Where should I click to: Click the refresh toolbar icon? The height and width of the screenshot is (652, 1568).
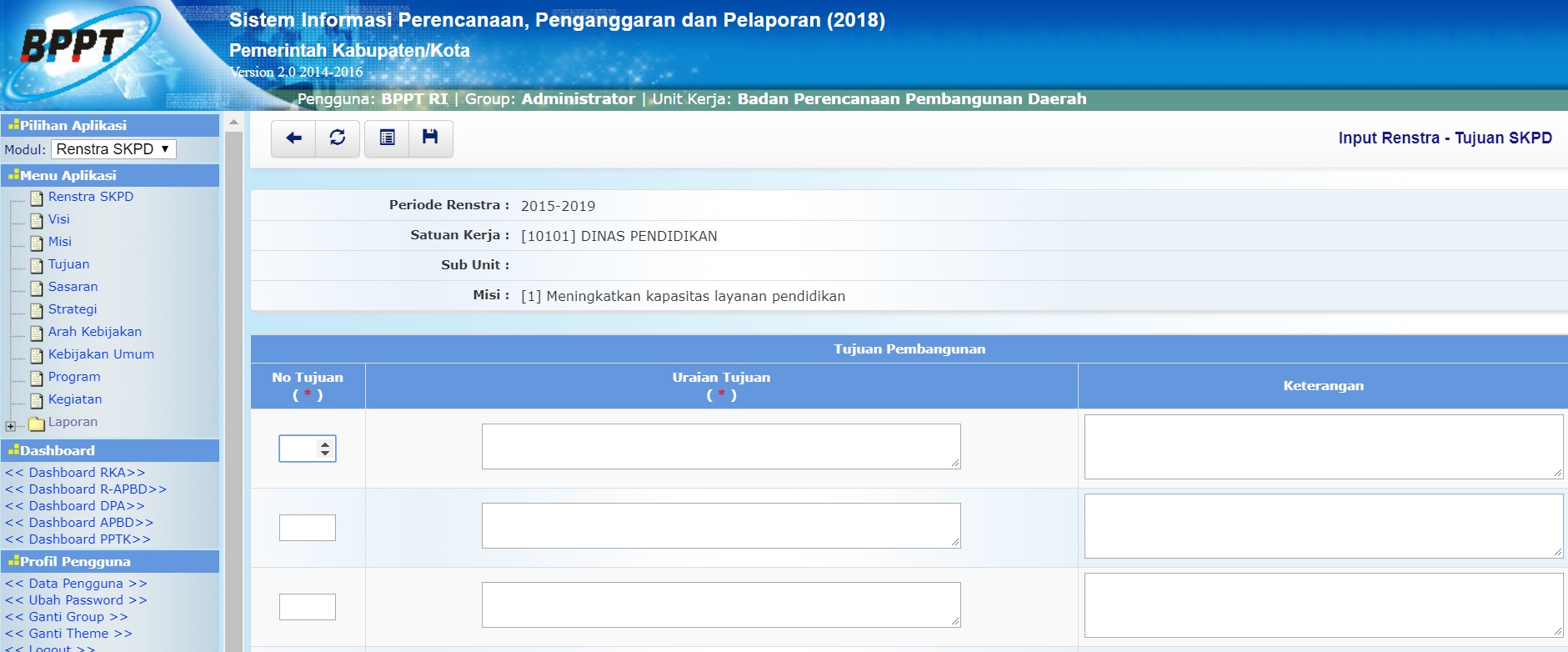click(338, 138)
